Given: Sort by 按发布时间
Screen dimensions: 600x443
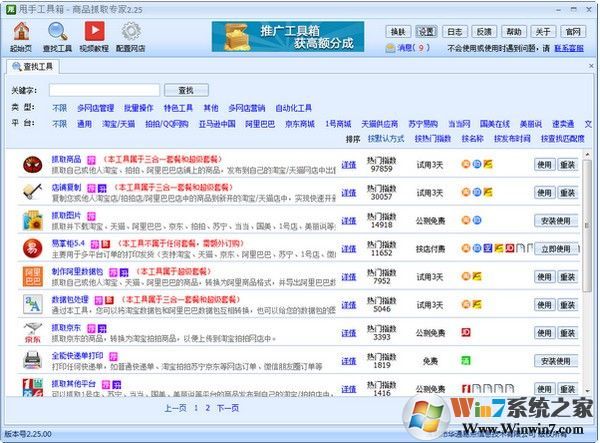Looking at the screenshot, I should (x=512, y=138).
